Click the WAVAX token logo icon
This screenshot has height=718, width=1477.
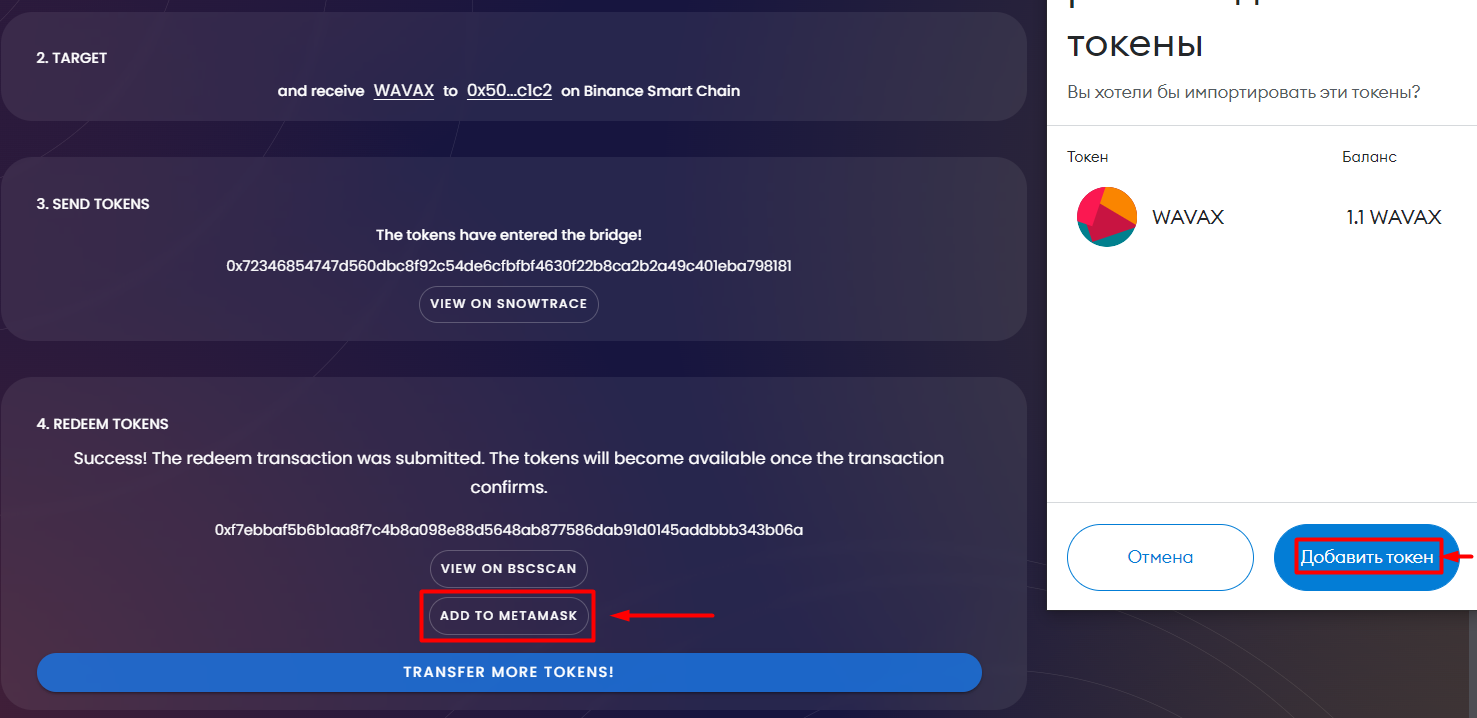(x=1106, y=217)
